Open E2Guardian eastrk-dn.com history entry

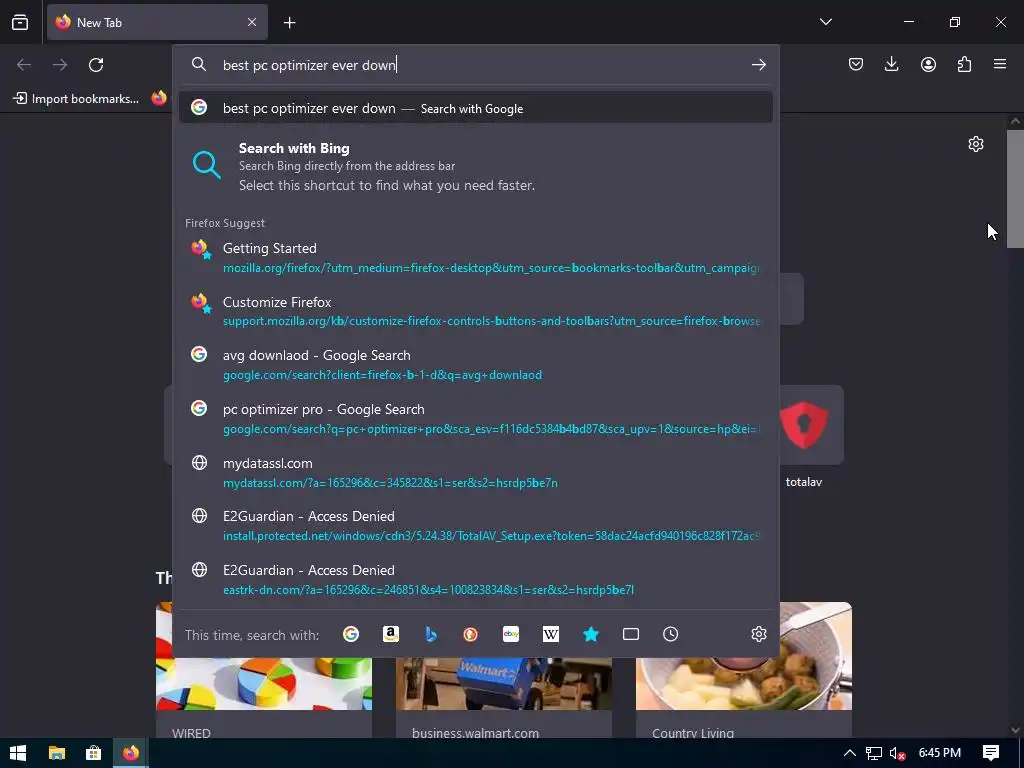475,579
